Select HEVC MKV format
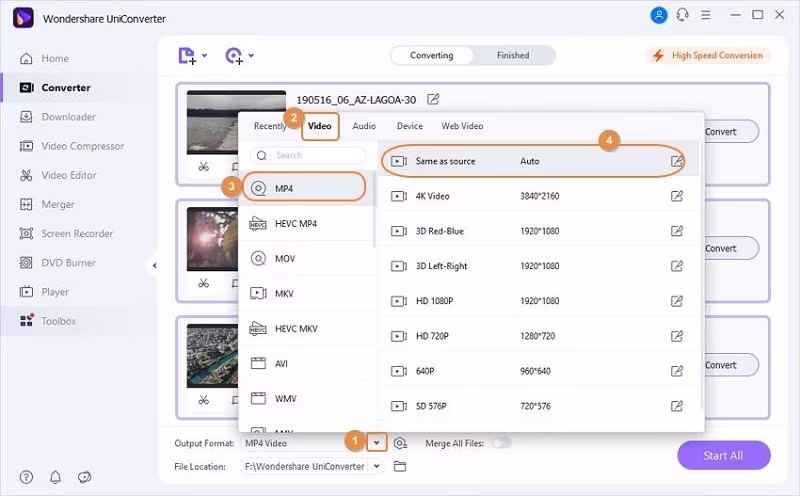The width and height of the screenshot is (800, 496). coord(308,329)
